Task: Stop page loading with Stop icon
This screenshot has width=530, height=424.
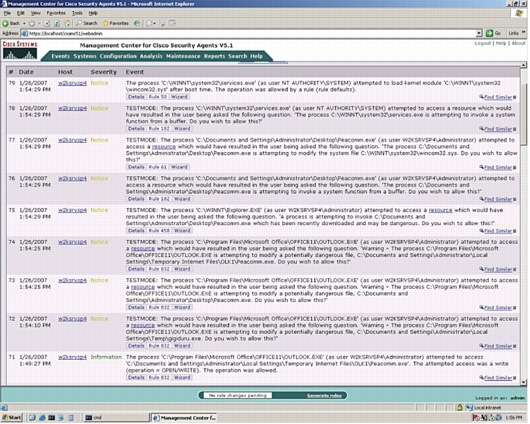Action: (x=47, y=23)
